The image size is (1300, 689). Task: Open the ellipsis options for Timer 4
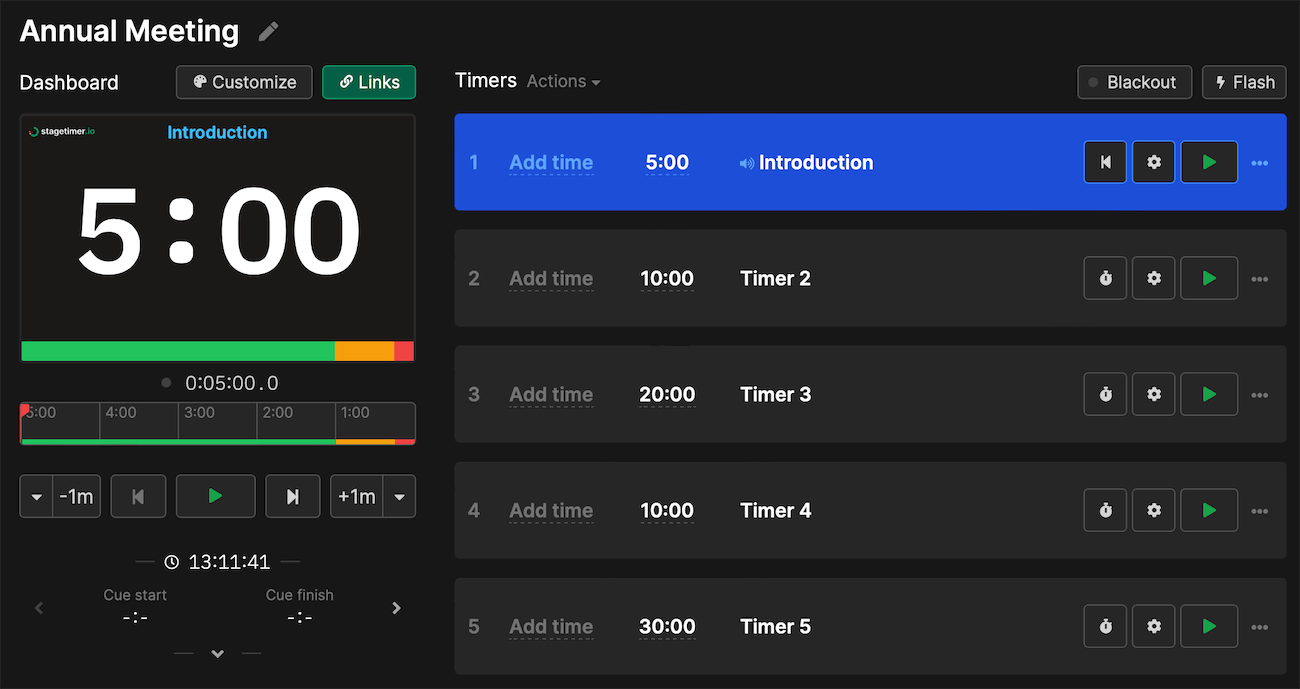(1259, 510)
